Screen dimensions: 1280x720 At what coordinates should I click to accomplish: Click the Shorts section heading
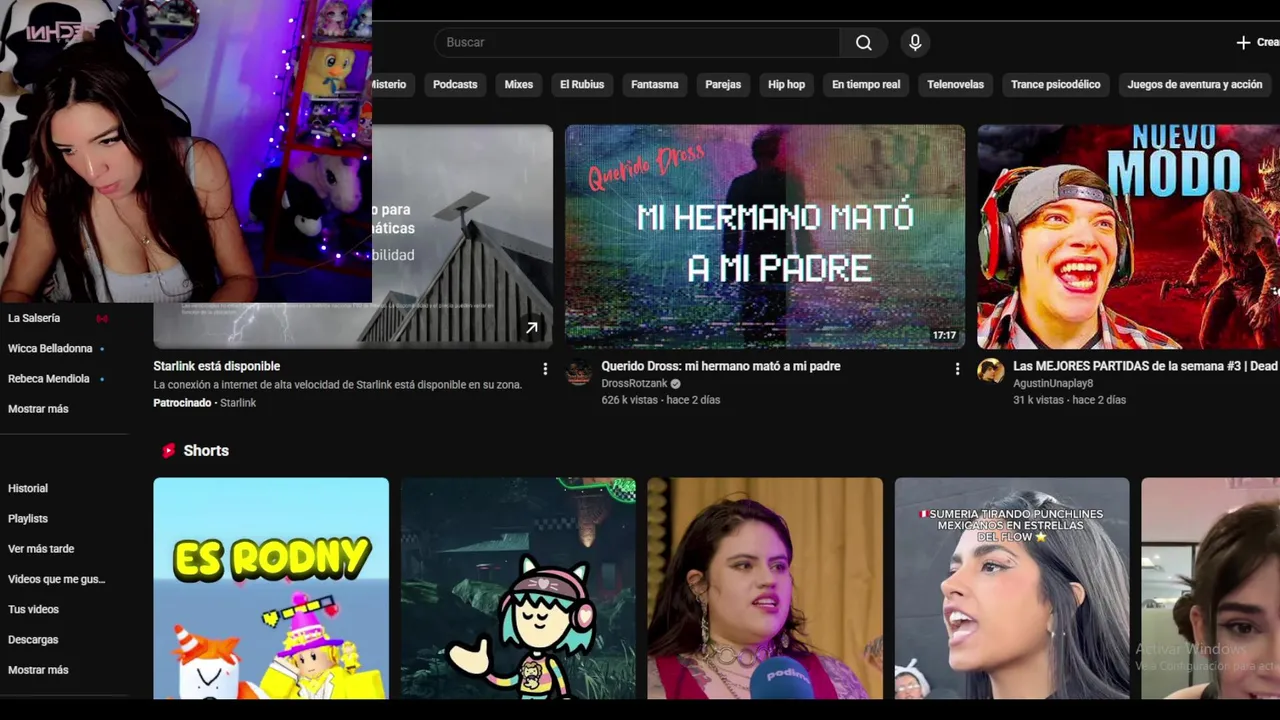click(206, 451)
